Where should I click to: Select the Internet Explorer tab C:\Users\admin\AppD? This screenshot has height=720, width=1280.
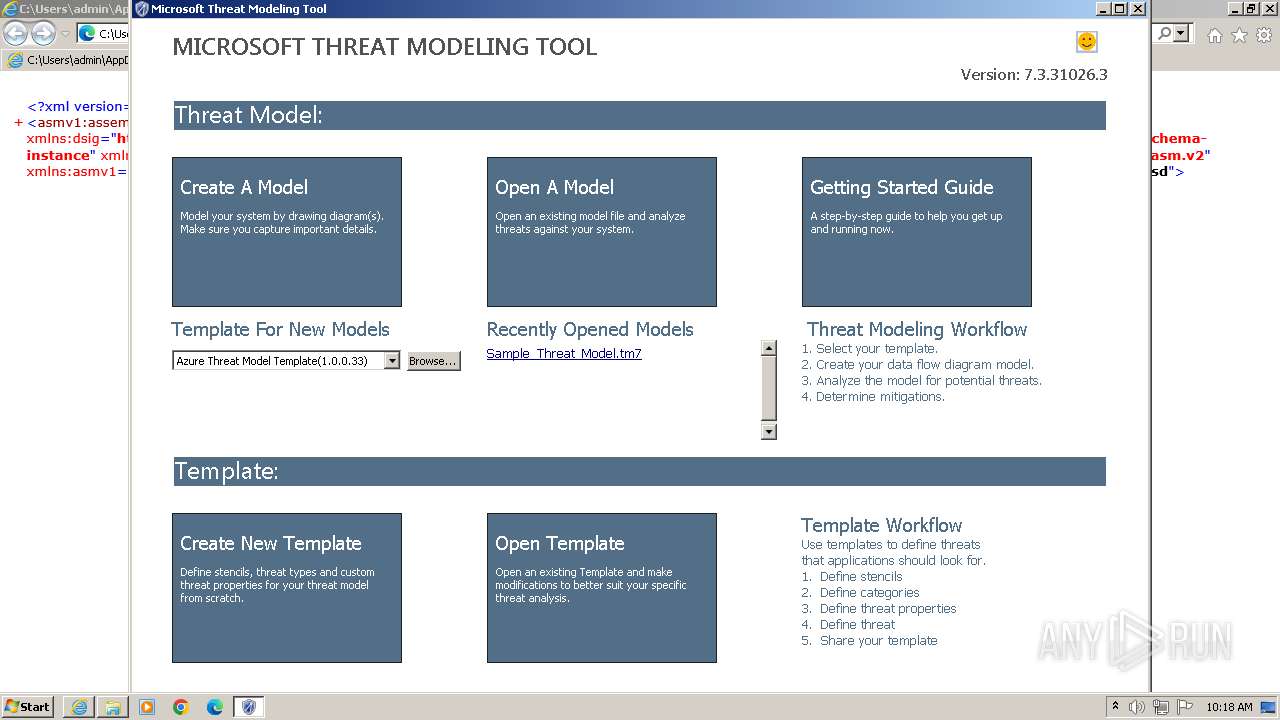point(68,60)
